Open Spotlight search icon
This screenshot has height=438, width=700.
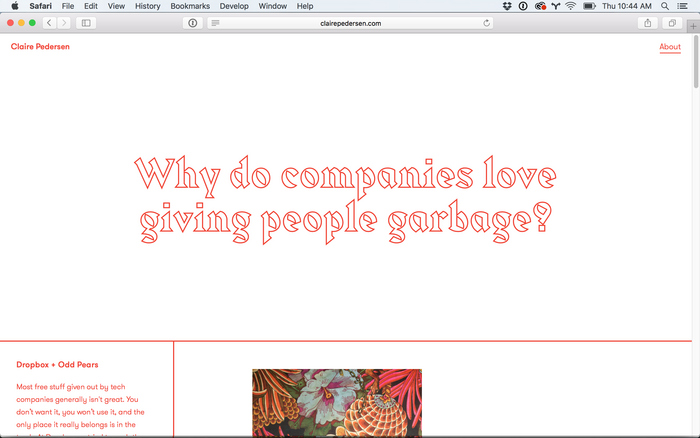click(x=665, y=6)
